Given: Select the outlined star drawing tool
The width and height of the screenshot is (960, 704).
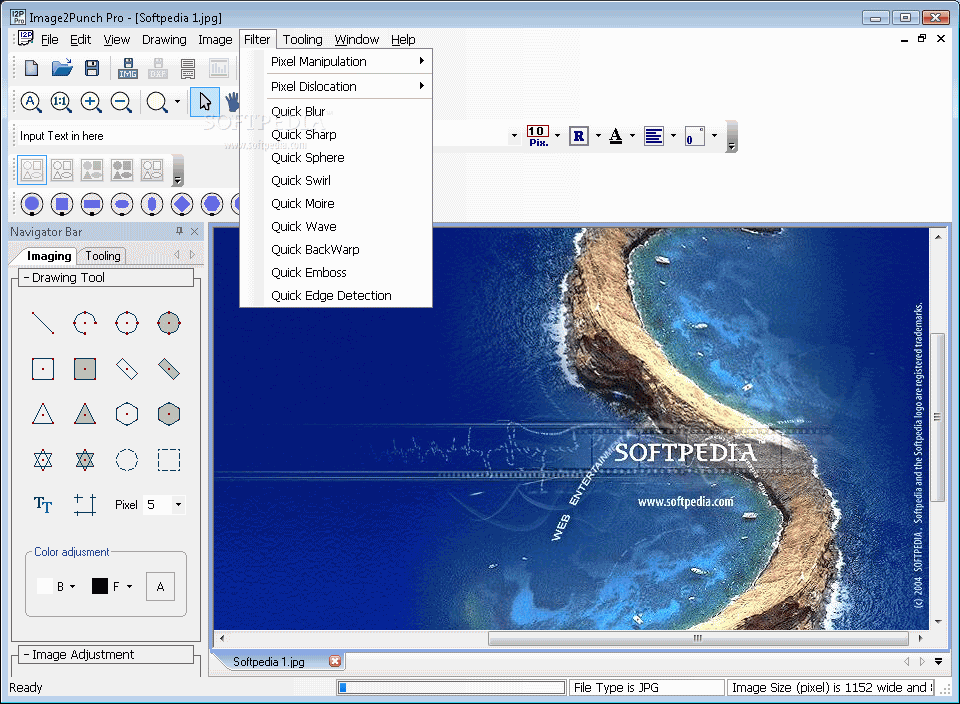Looking at the screenshot, I should click(x=43, y=460).
